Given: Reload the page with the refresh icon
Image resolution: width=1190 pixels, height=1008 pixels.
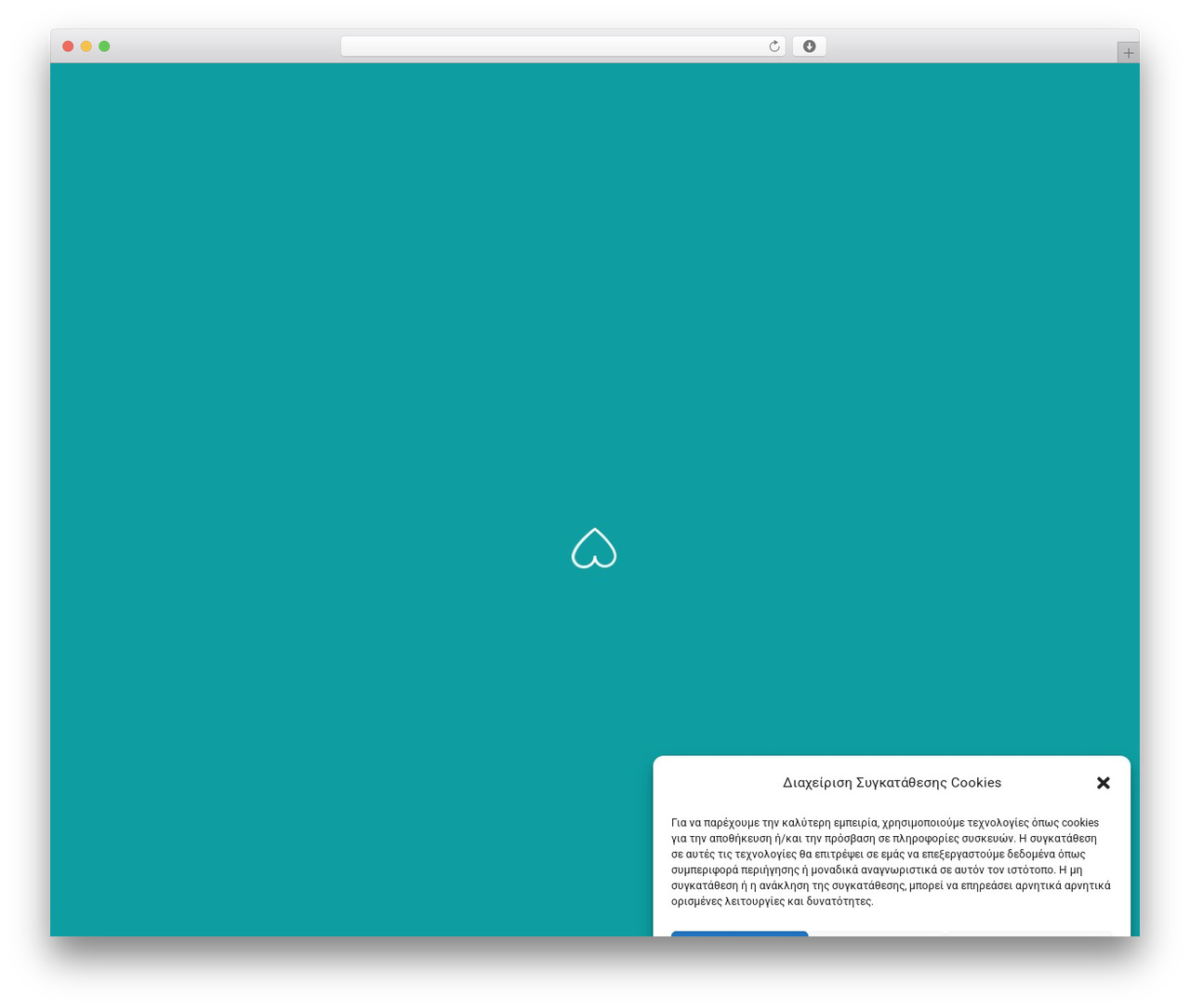Looking at the screenshot, I should (x=773, y=46).
